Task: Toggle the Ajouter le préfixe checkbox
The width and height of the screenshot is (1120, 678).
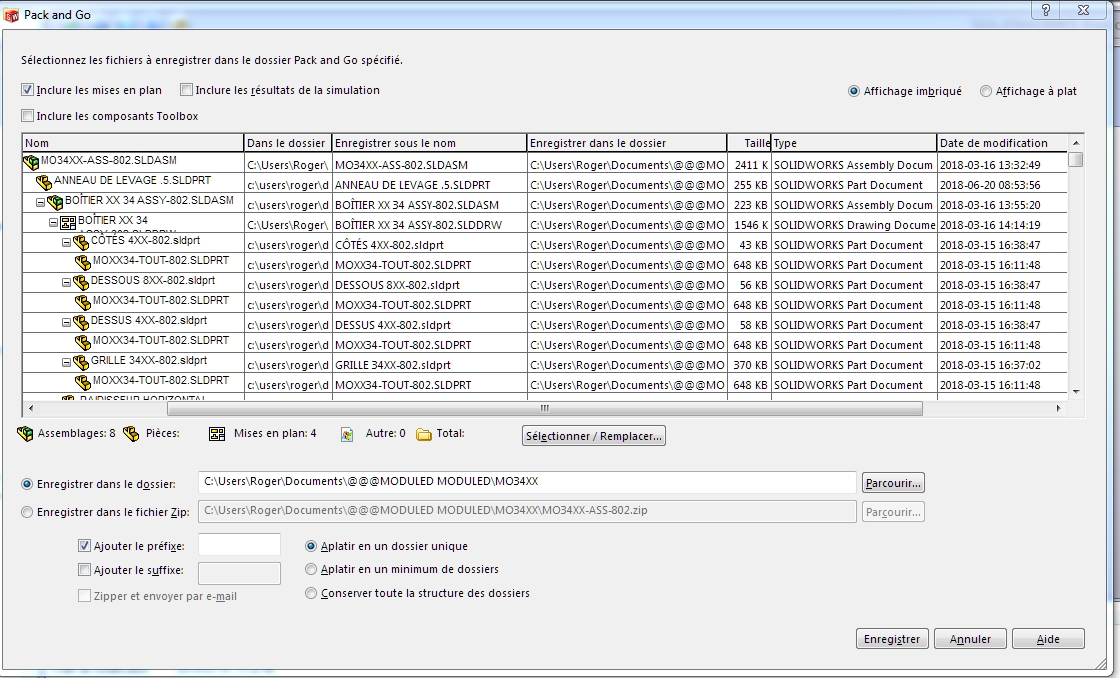Action: tap(84, 546)
